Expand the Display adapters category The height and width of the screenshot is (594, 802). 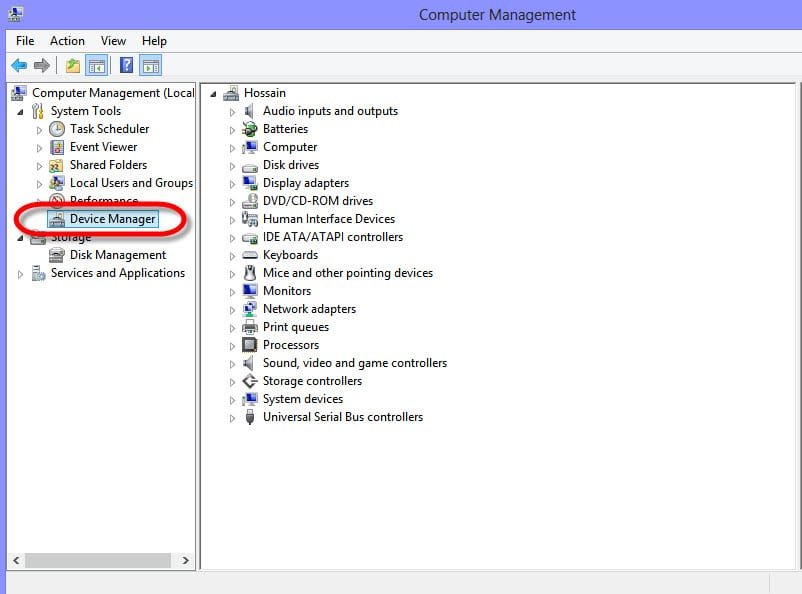(x=233, y=182)
